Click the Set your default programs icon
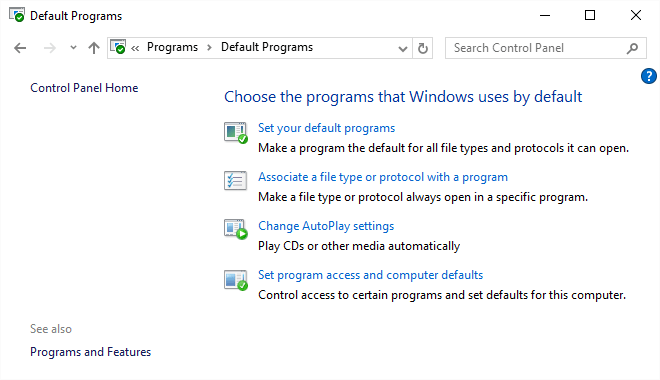This screenshot has width=660, height=380. 236,133
